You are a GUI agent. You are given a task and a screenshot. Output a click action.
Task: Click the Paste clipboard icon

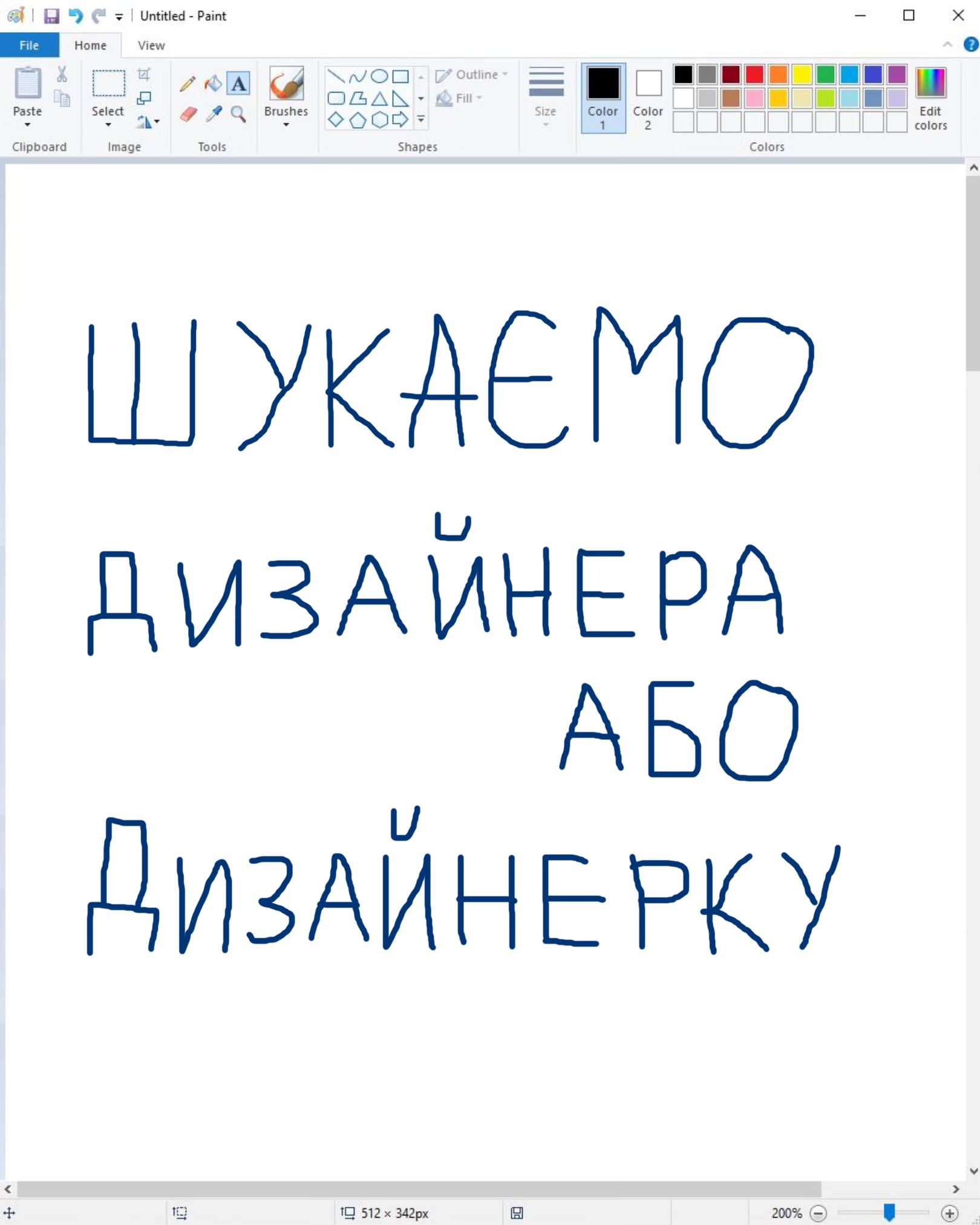click(x=27, y=83)
